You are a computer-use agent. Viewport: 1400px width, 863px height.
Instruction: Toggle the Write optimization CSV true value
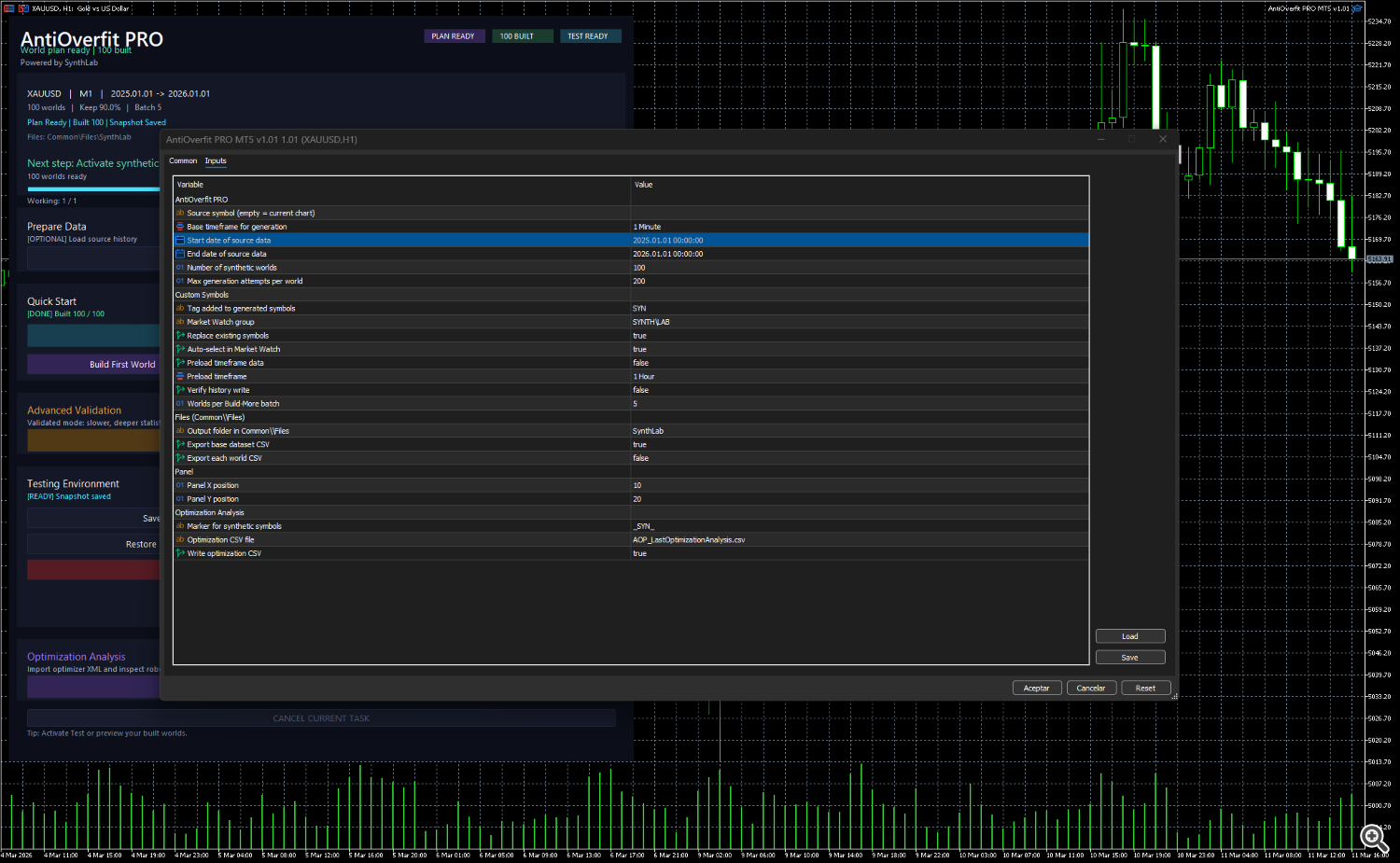[639, 554]
